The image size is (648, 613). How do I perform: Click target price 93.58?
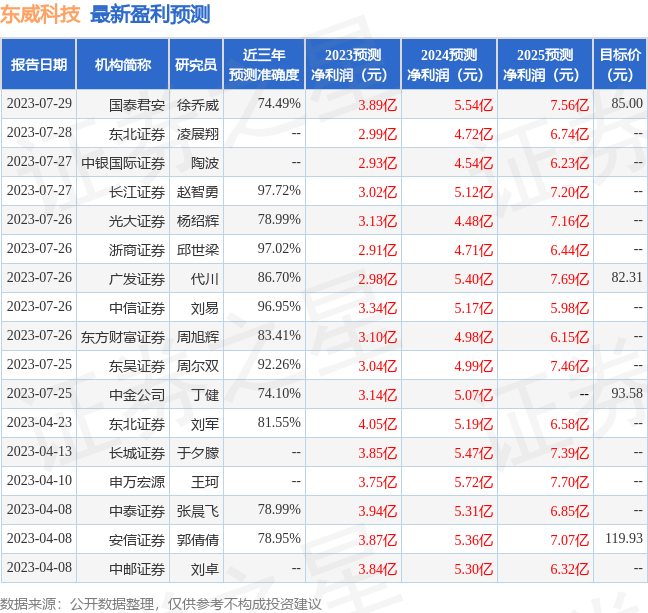[x=627, y=394]
